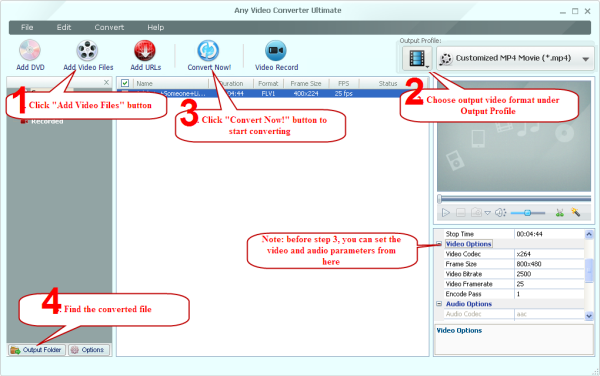Click the Encode Pass property label

pyautogui.click(x=463, y=294)
